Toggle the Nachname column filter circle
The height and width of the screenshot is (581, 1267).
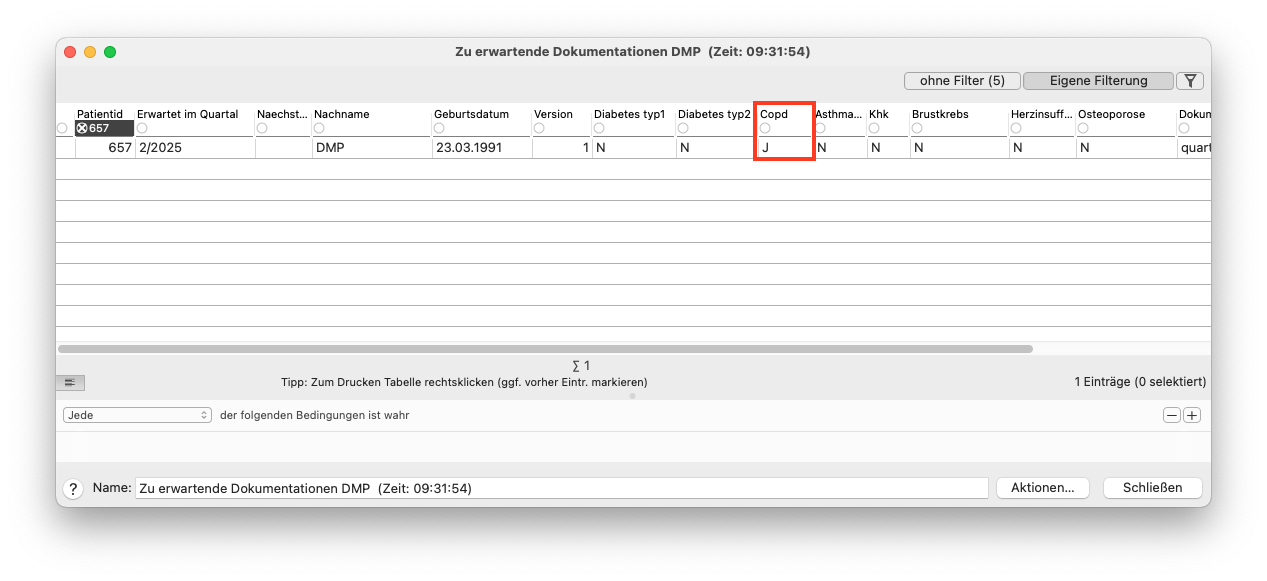point(320,128)
